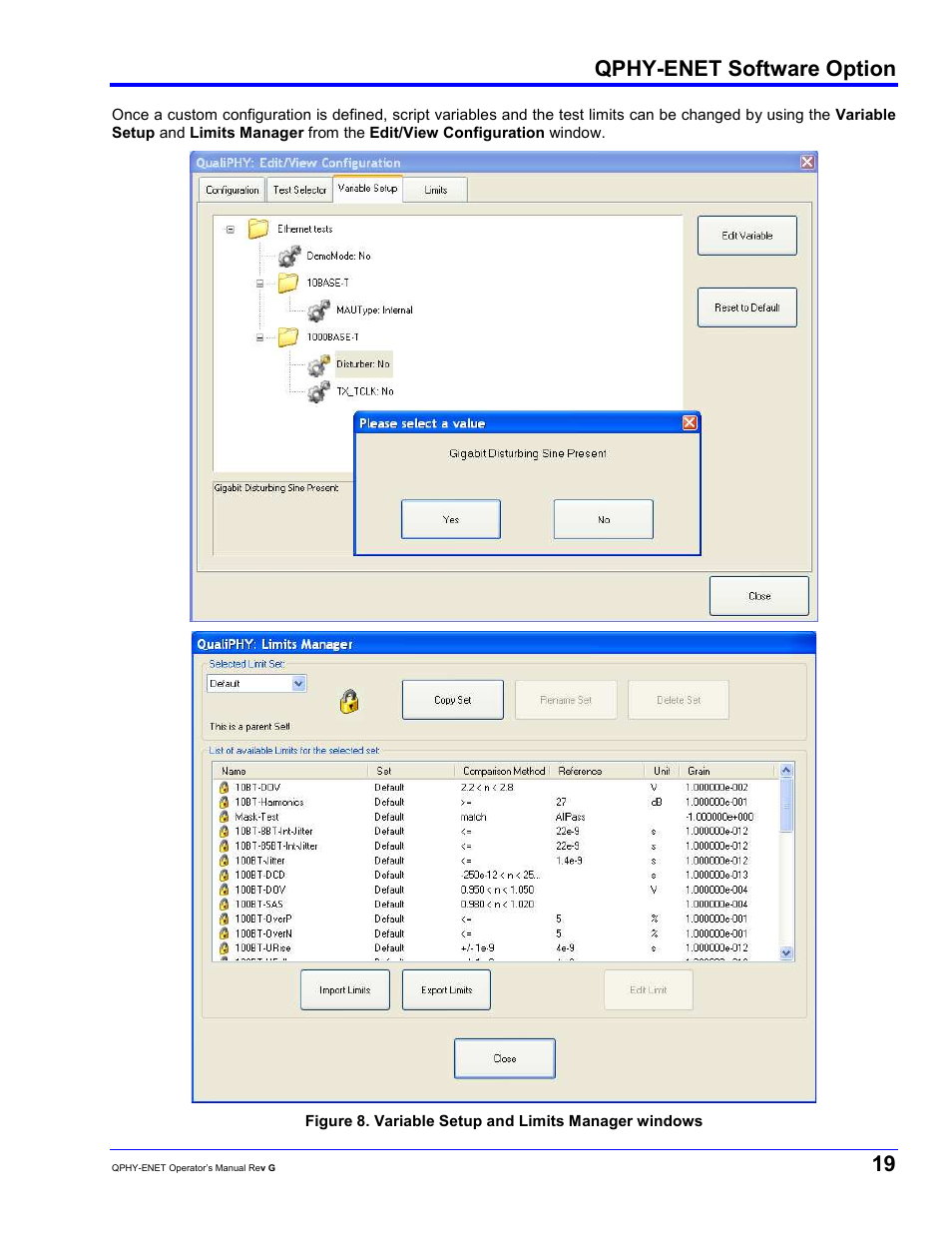Switch to the Test Selector tab

(299, 190)
